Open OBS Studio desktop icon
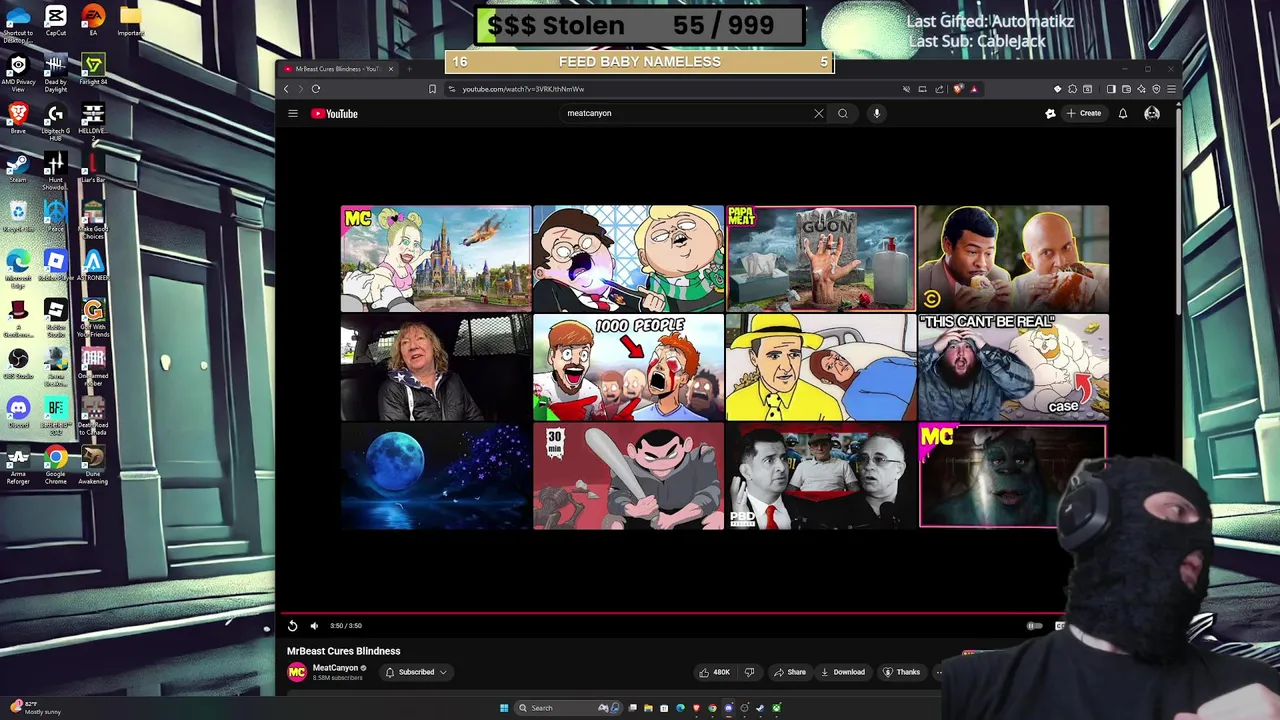 tap(18, 363)
